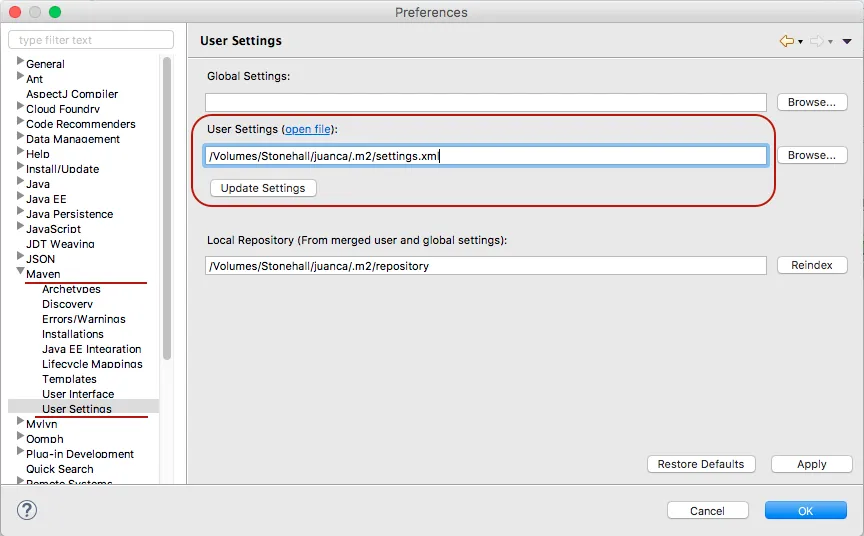Click the Global Settings path field

pos(485,102)
